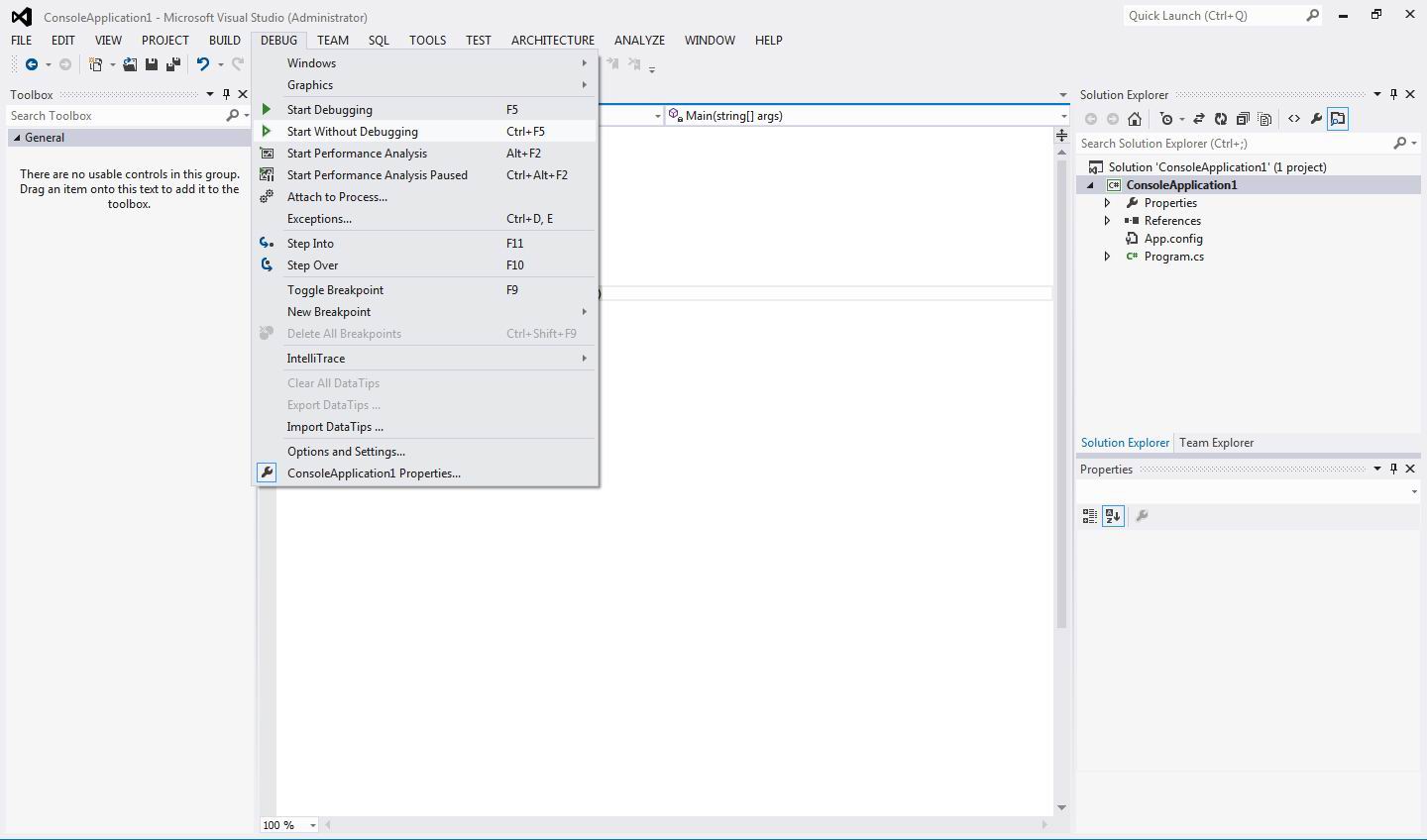Open the wrench Properties icon in Solution Explorer
The height and width of the screenshot is (840, 1427).
(1316, 119)
